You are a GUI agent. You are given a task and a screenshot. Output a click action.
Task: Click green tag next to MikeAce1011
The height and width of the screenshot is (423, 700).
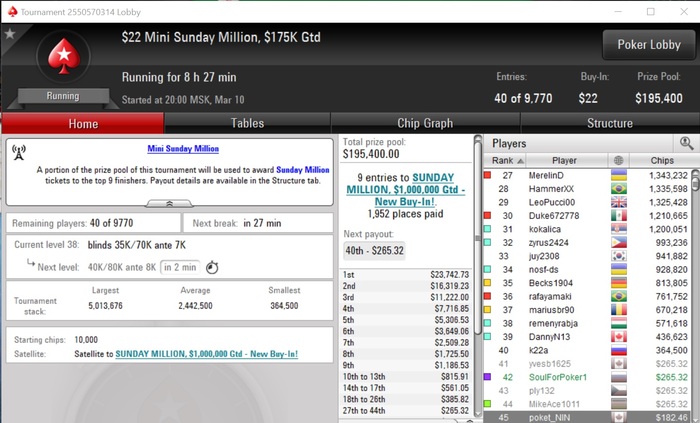click(488, 404)
